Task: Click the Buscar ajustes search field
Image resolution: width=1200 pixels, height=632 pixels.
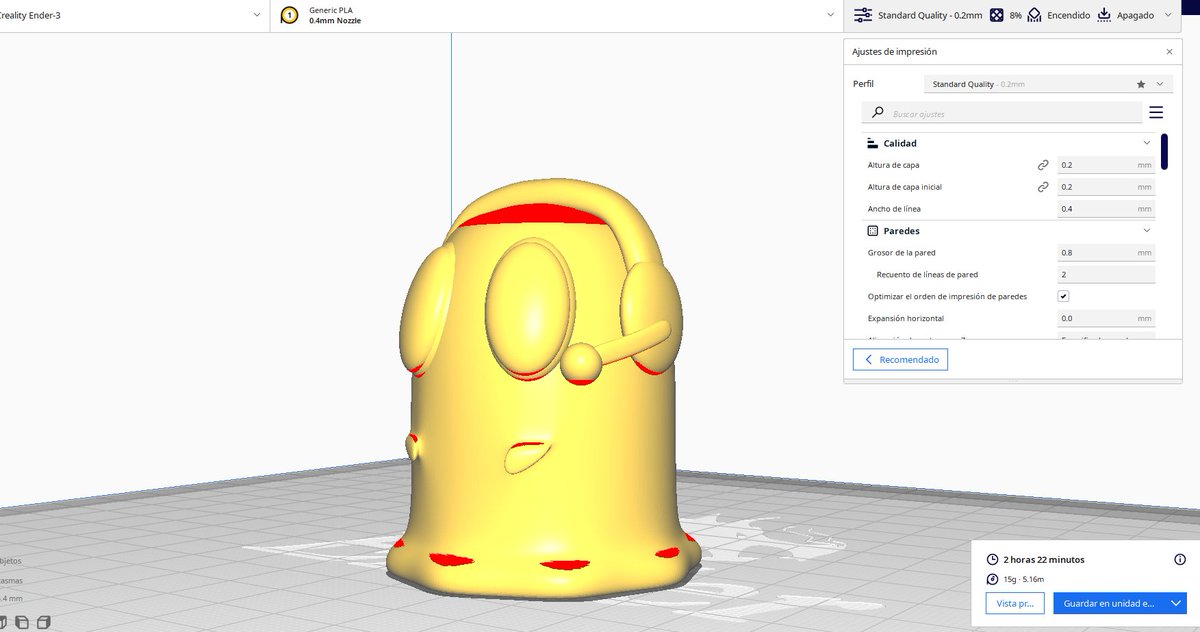Action: pos(1002,113)
